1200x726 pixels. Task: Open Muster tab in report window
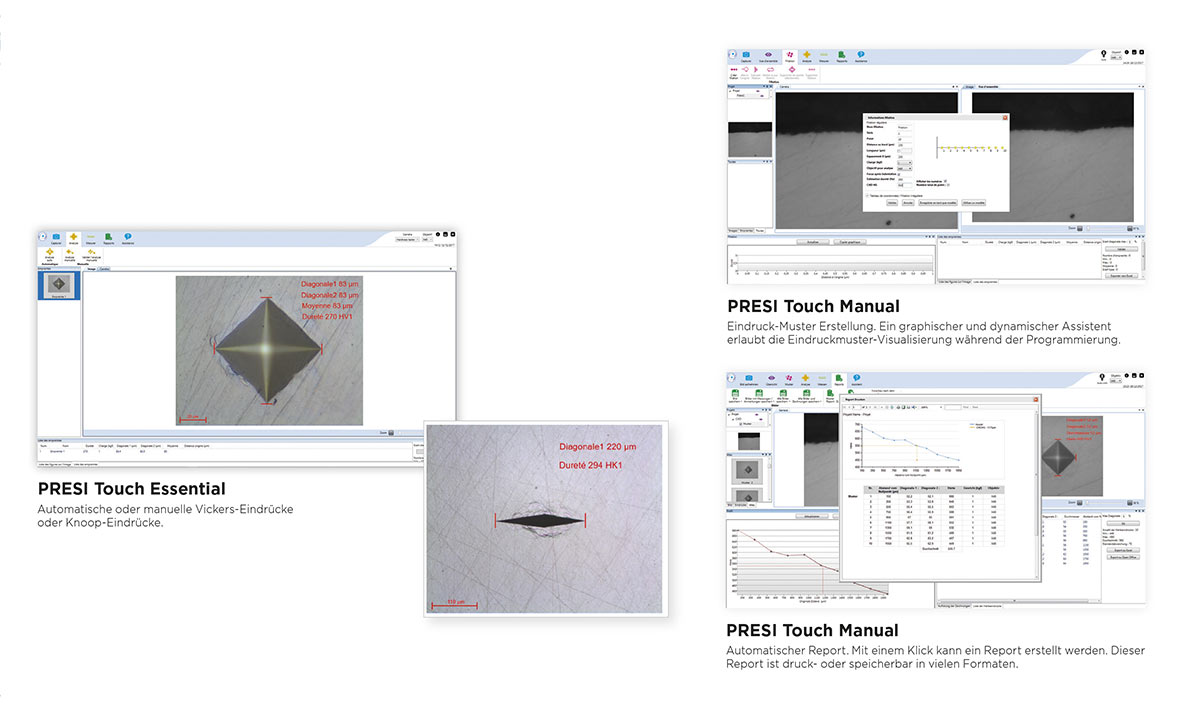[789, 377]
